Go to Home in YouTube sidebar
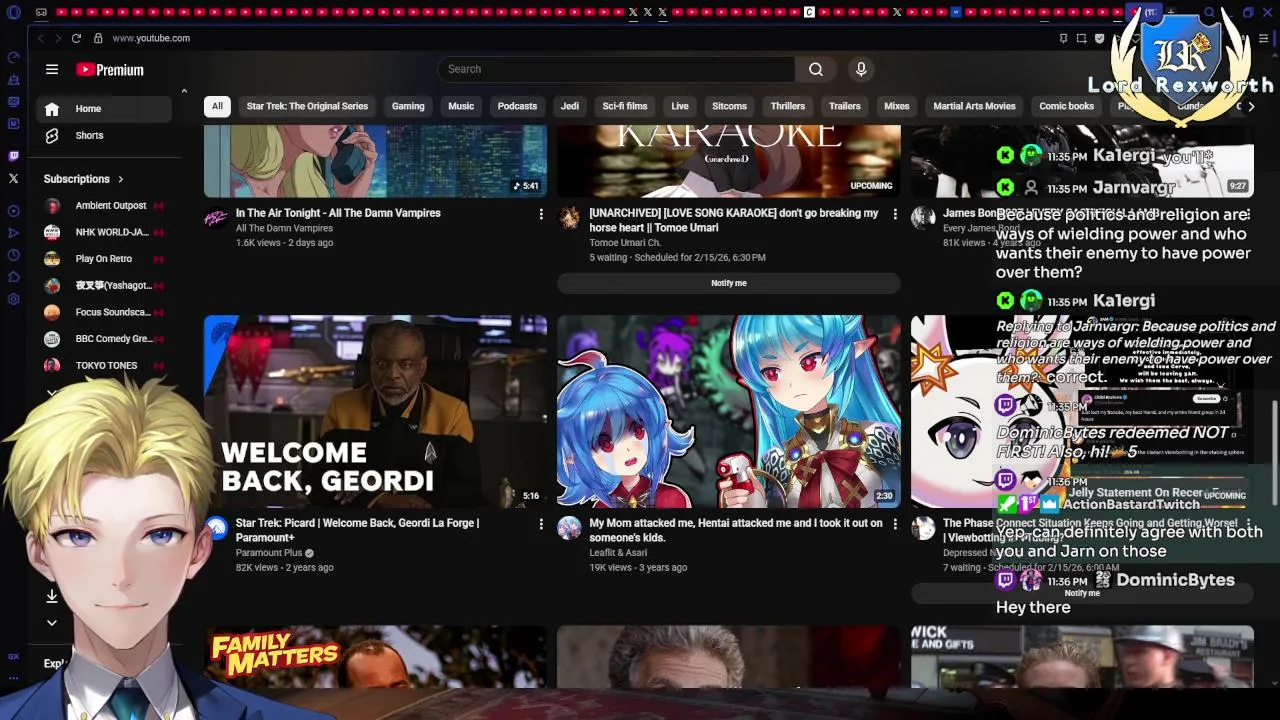Viewport: 1280px width, 720px height. pos(104,109)
